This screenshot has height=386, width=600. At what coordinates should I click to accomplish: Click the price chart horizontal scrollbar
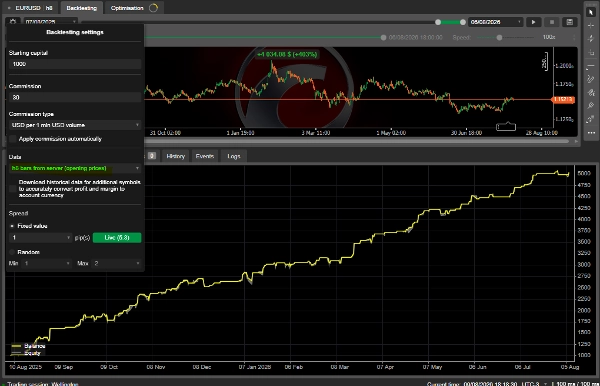(358, 141)
